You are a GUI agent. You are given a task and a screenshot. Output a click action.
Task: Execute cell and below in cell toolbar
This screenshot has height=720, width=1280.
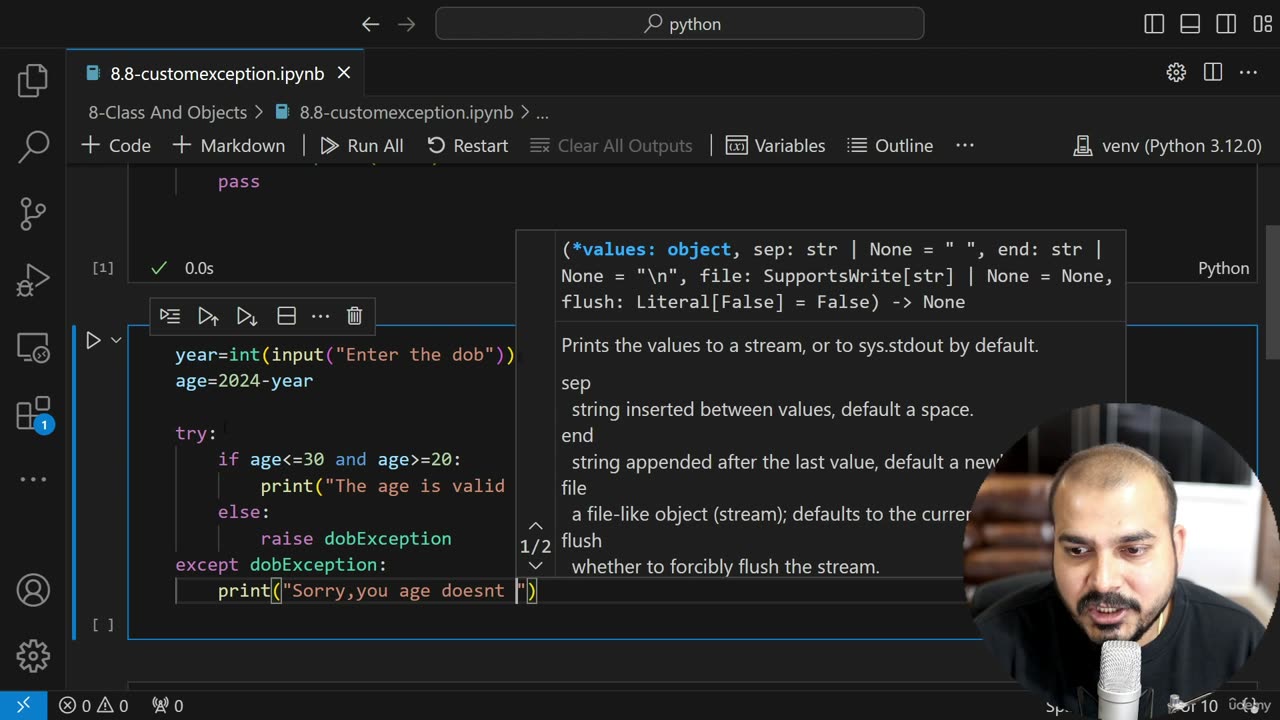click(x=246, y=316)
